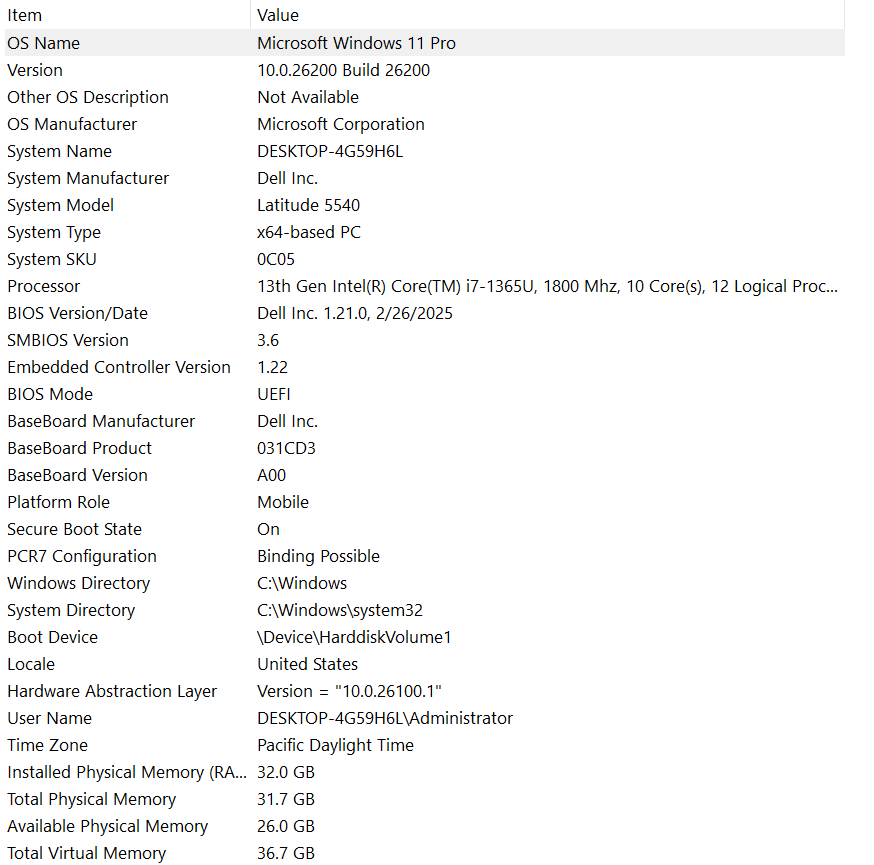Select the System Name row

425,151
